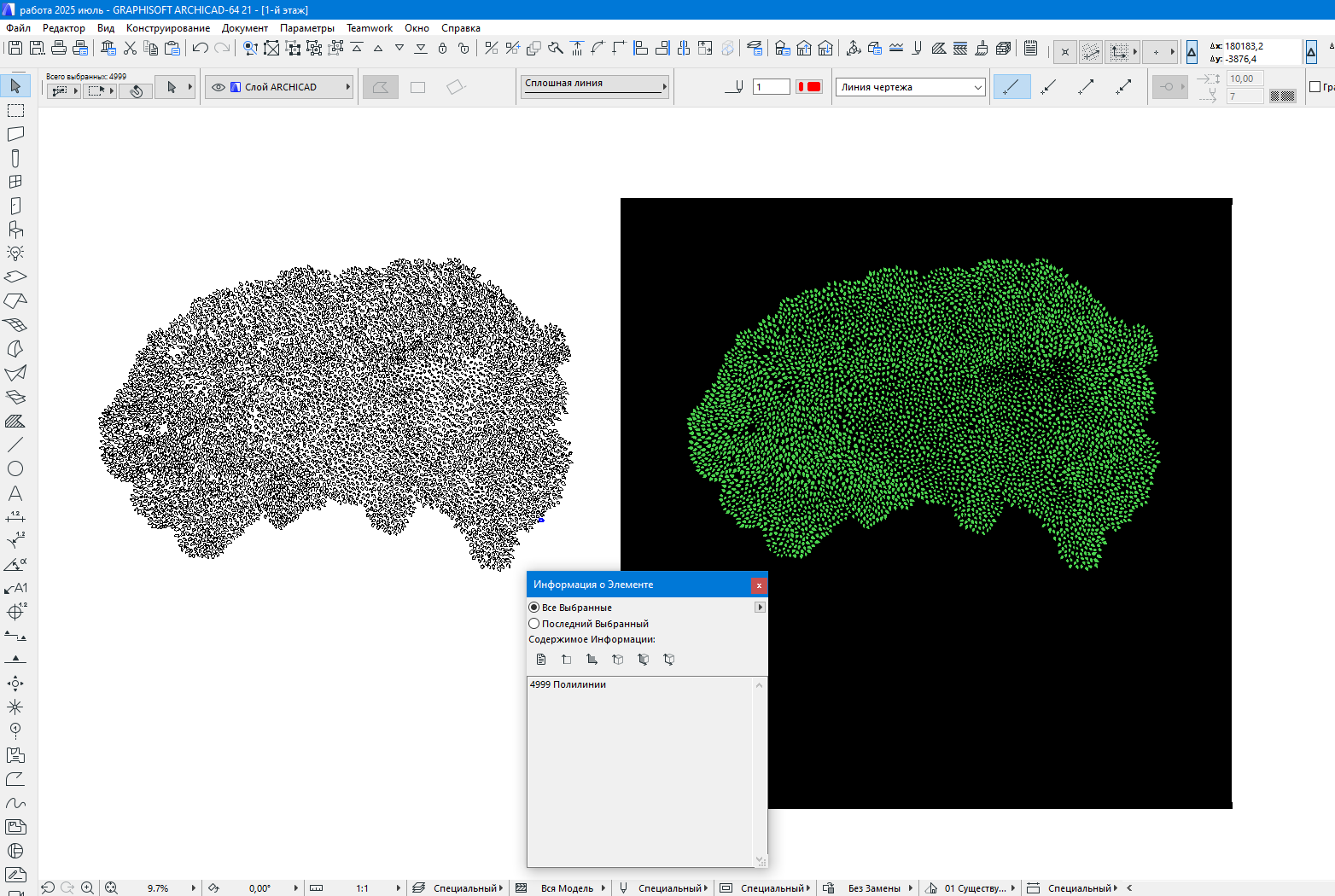Activate the Line tool in the toolbox

tap(15, 445)
